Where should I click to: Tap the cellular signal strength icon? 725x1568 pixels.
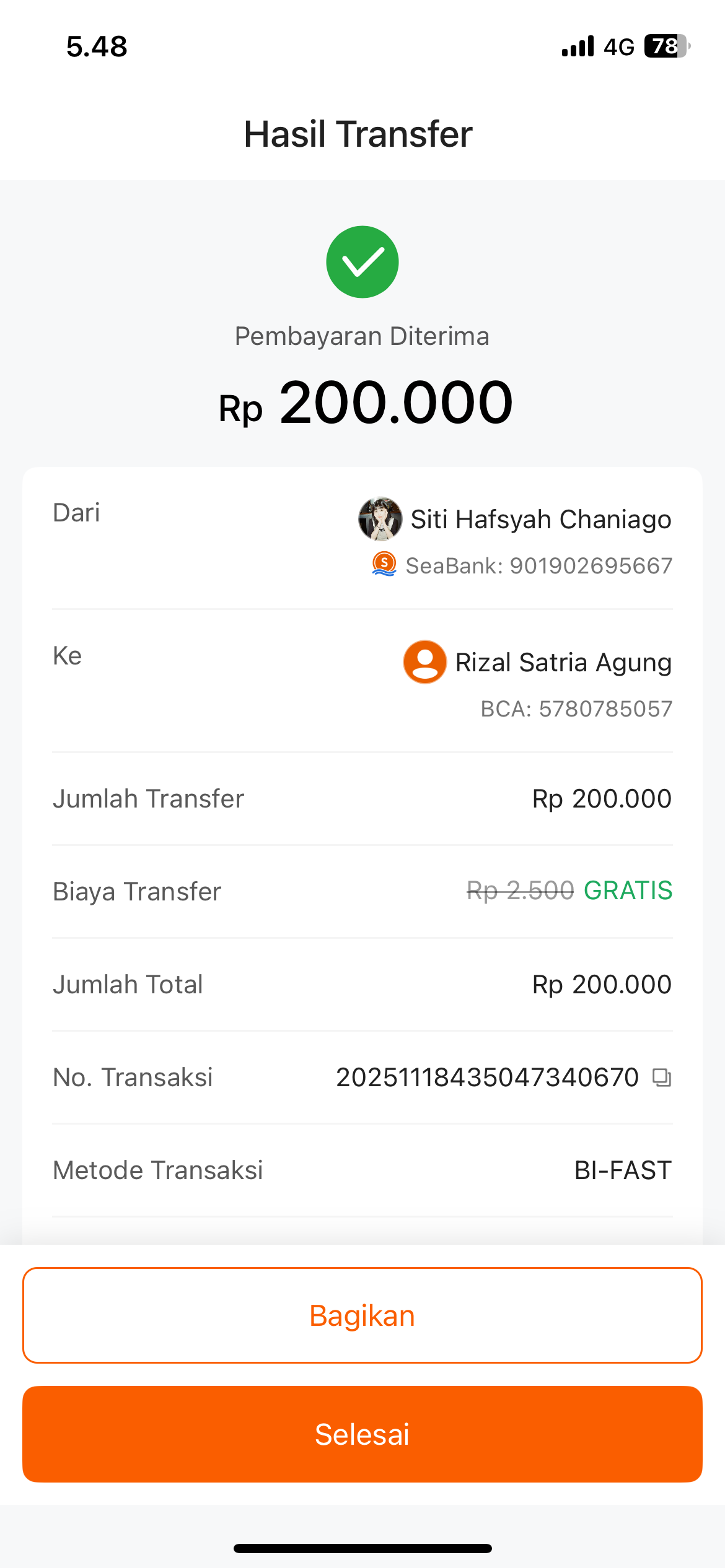coord(578,46)
